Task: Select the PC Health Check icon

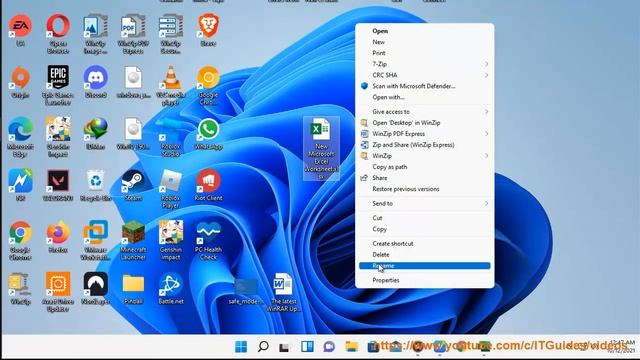Action: 208,240
